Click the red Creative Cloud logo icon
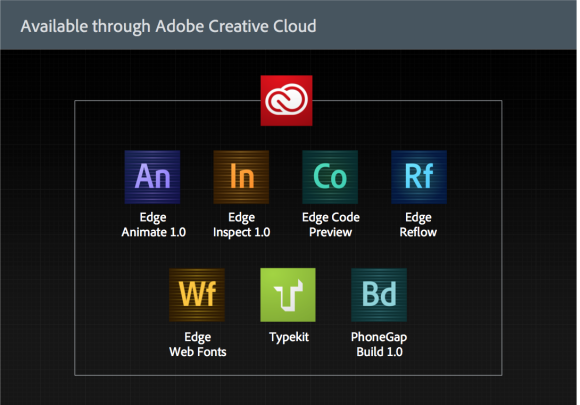 tap(286, 101)
